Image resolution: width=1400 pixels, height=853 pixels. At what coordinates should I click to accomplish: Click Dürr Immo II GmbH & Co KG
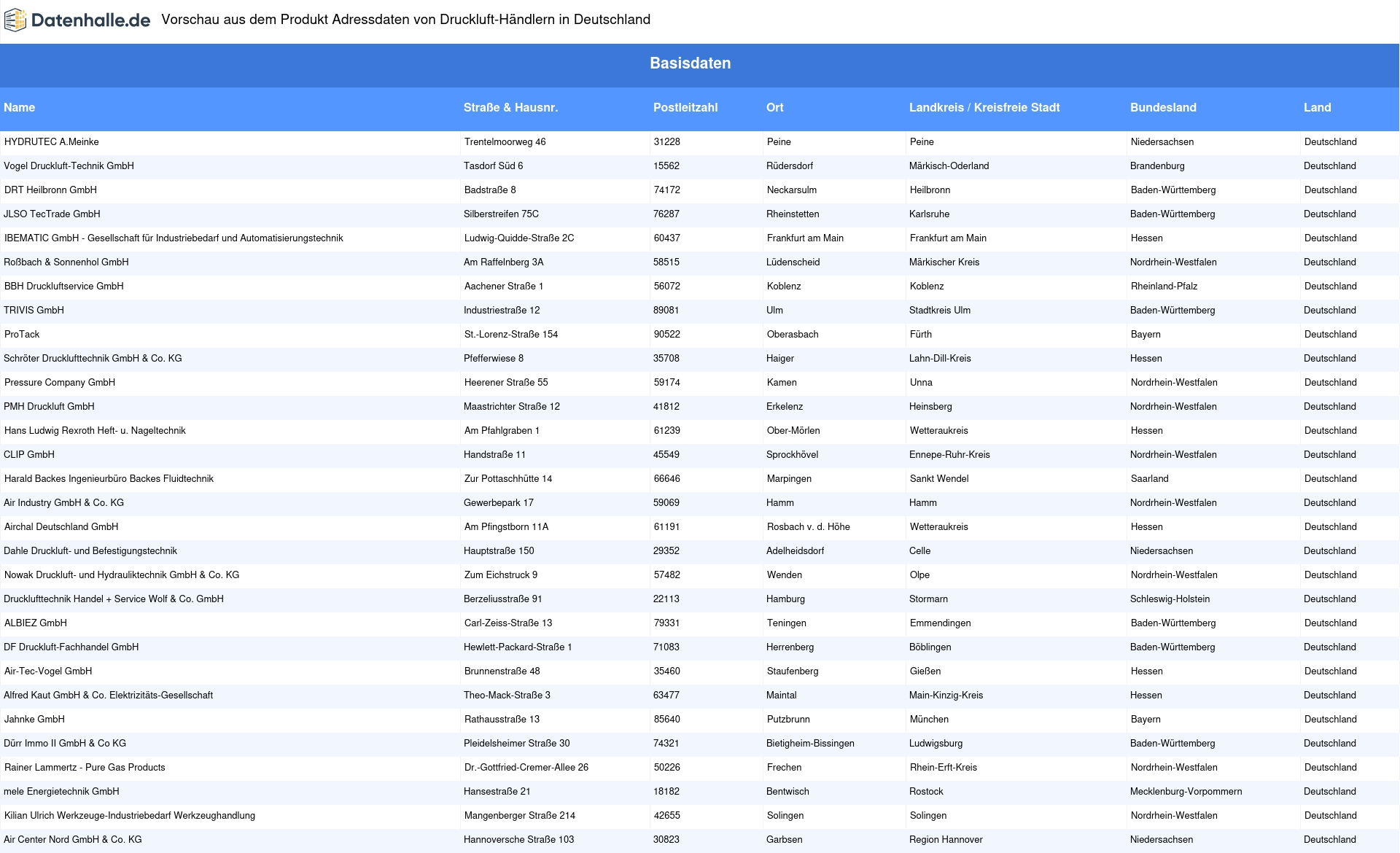point(65,744)
